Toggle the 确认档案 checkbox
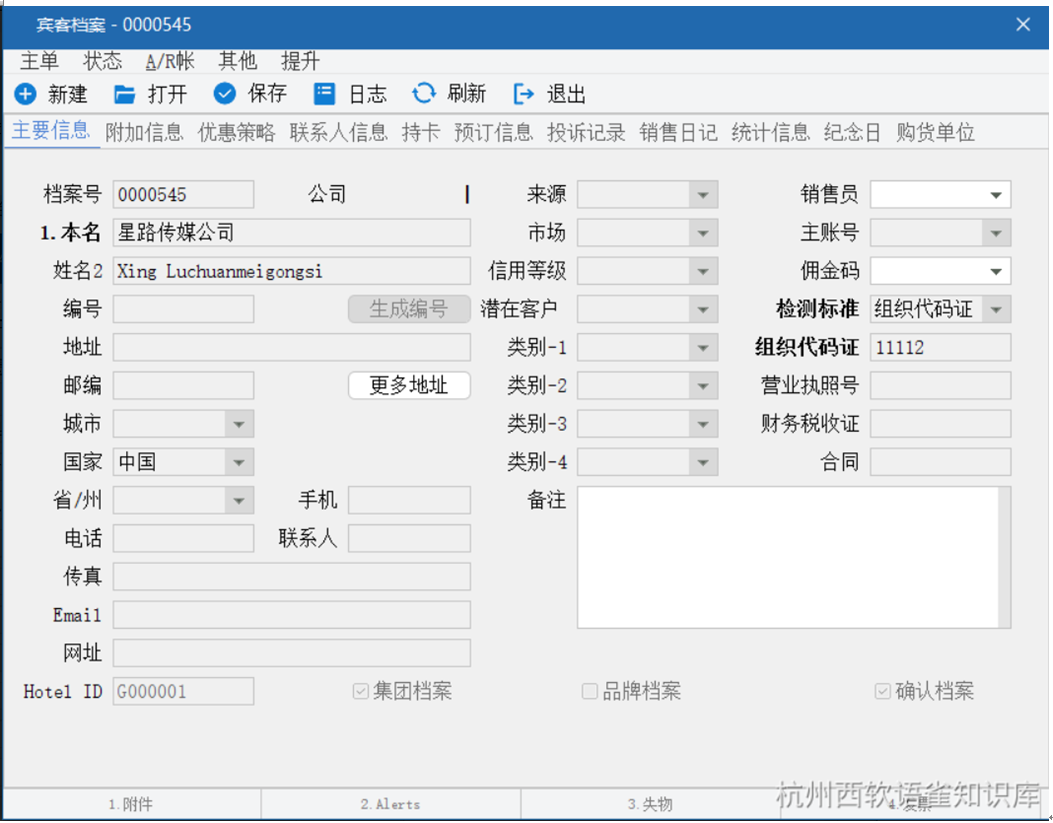The height and width of the screenshot is (823, 1053). [883, 691]
